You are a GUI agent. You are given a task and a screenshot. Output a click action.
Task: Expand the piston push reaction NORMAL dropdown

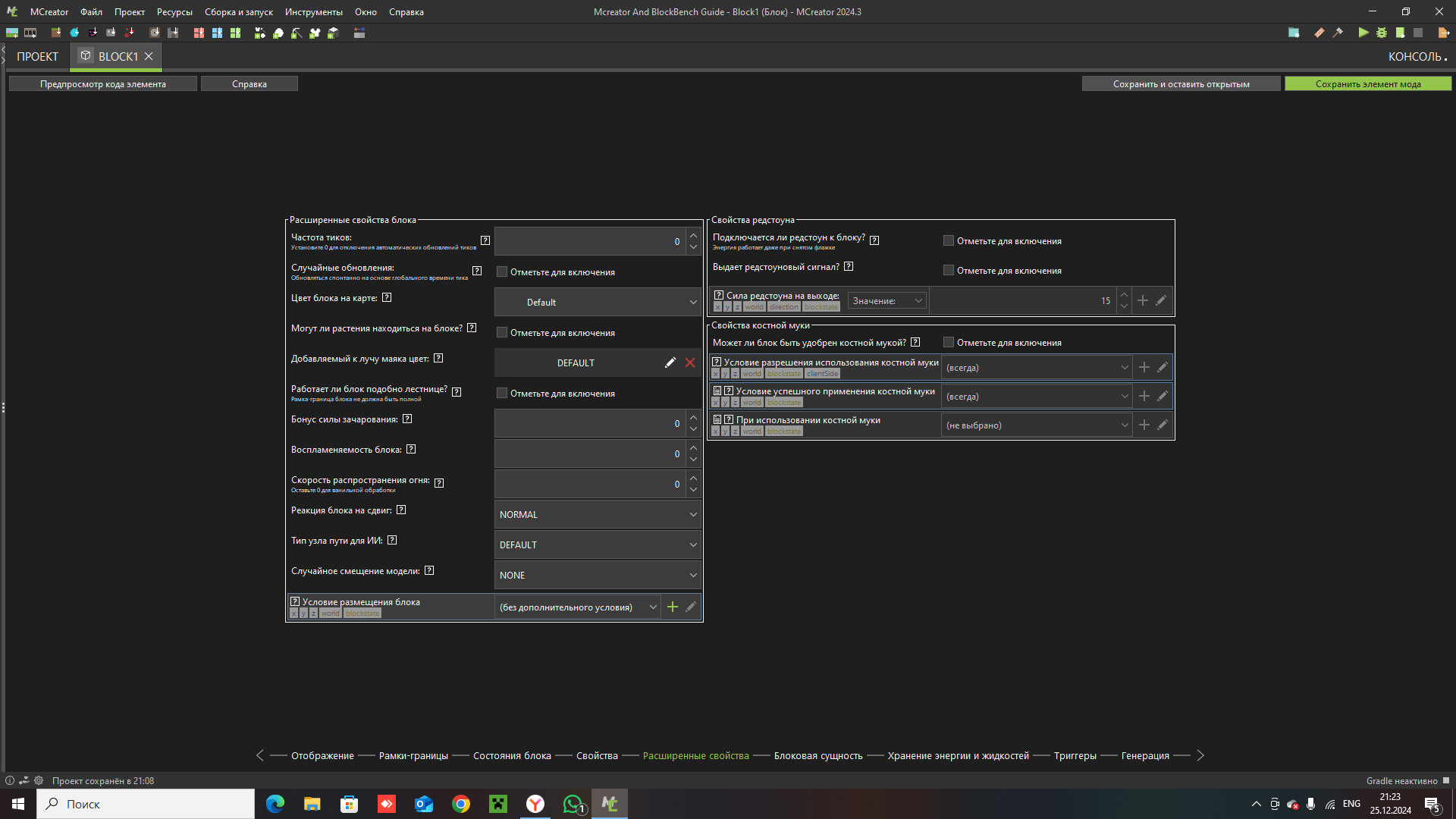[x=597, y=514]
